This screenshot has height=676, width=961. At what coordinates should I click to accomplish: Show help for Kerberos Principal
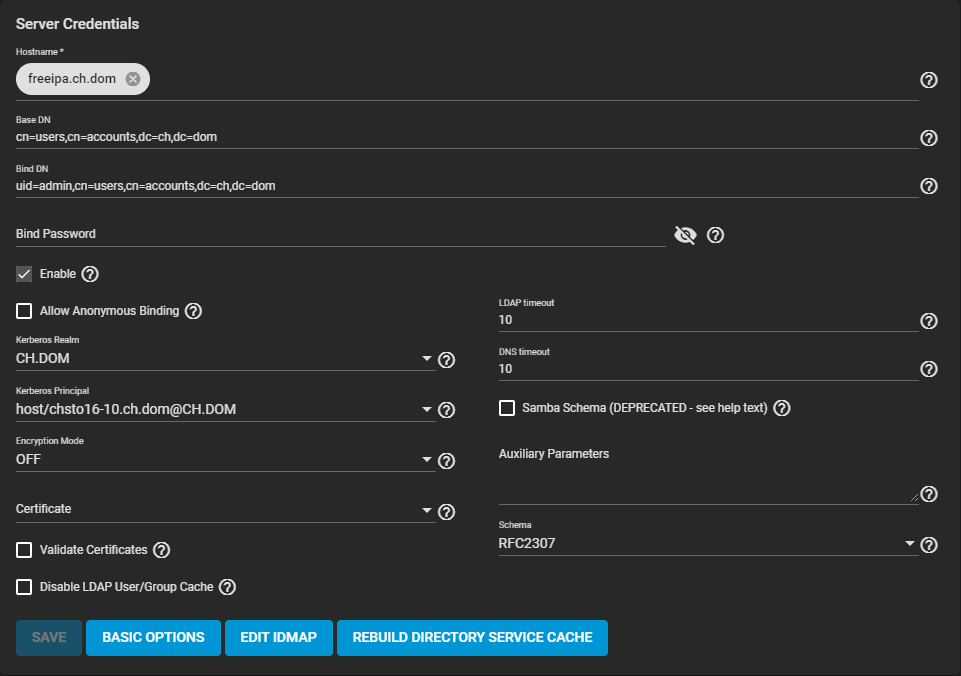click(x=446, y=410)
